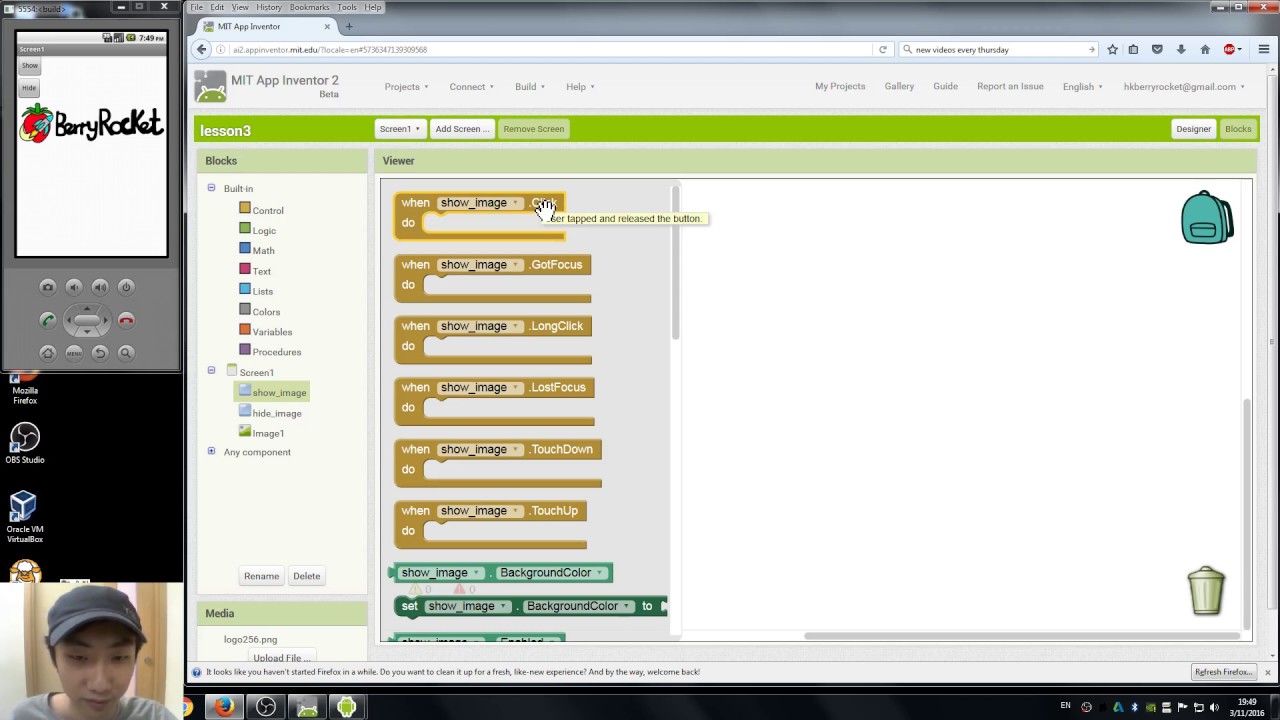This screenshot has width=1280, height=720.
Task: Click the Refresh Firefox button
Action: point(1223,672)
